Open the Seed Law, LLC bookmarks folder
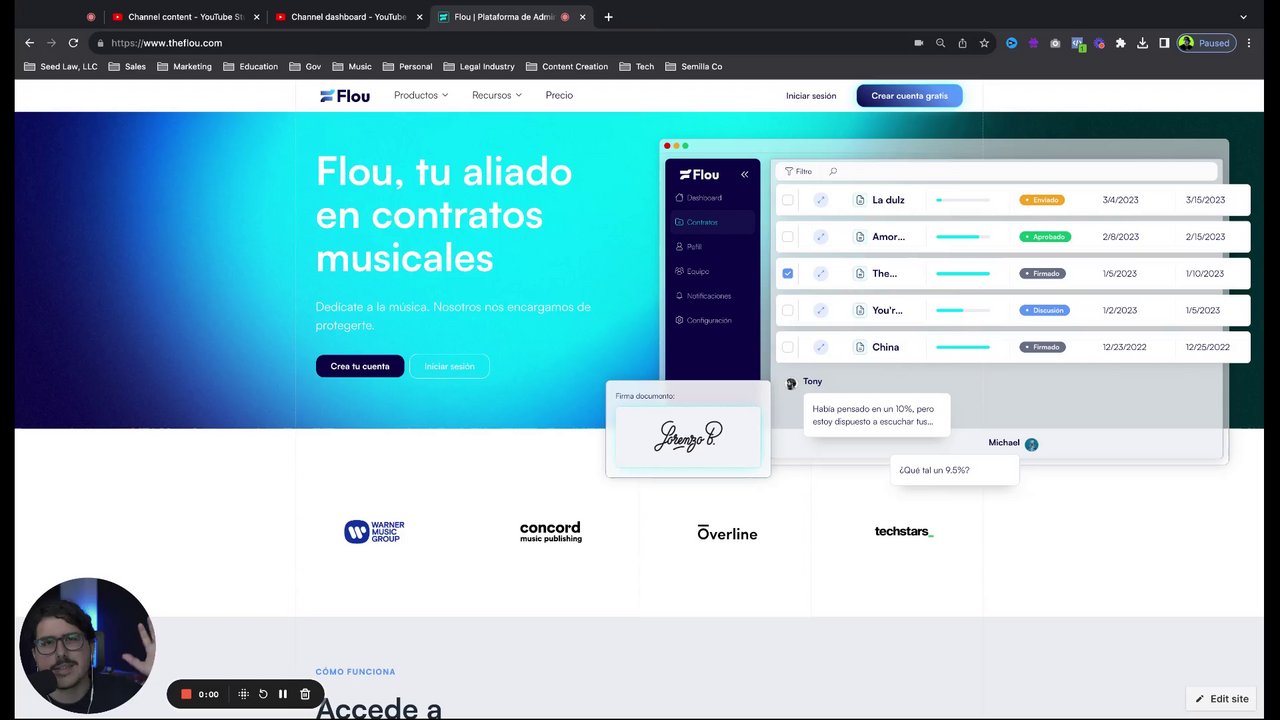Image resolution: width=1280 pixels, height=720 pixels. [x=60, y=67]
